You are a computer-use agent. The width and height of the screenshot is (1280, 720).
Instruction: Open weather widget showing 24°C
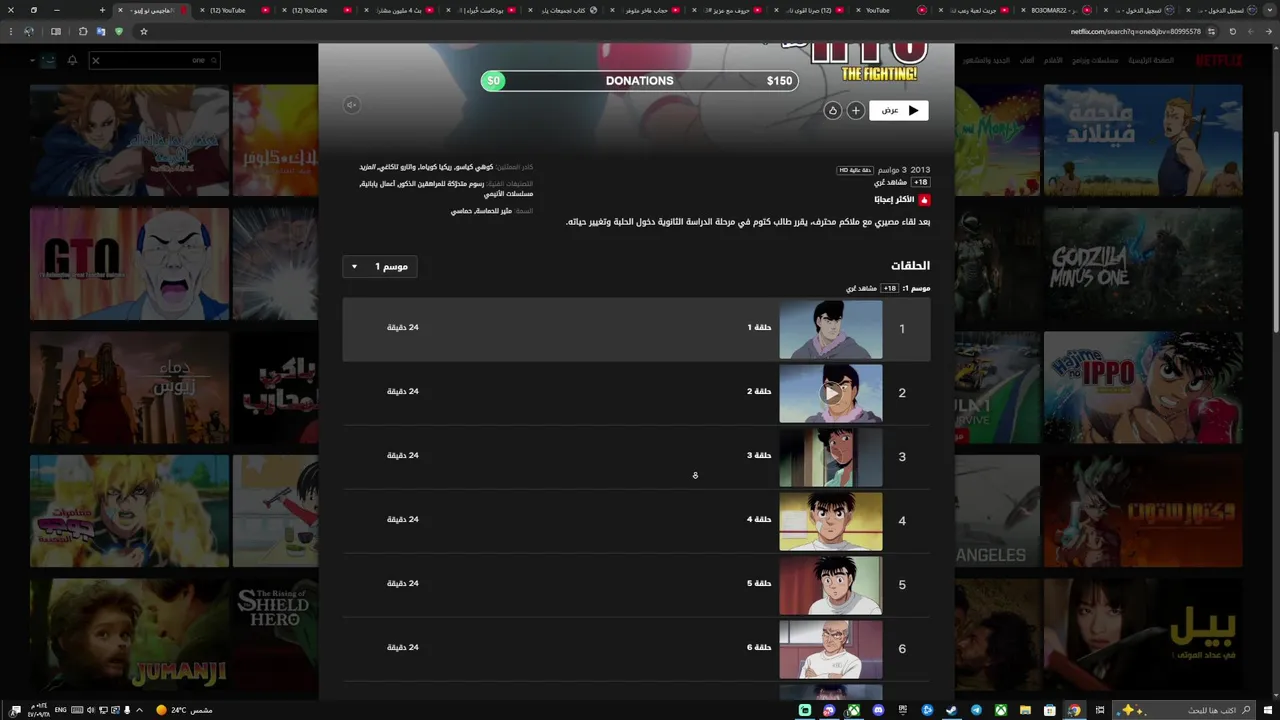point(185,710)
